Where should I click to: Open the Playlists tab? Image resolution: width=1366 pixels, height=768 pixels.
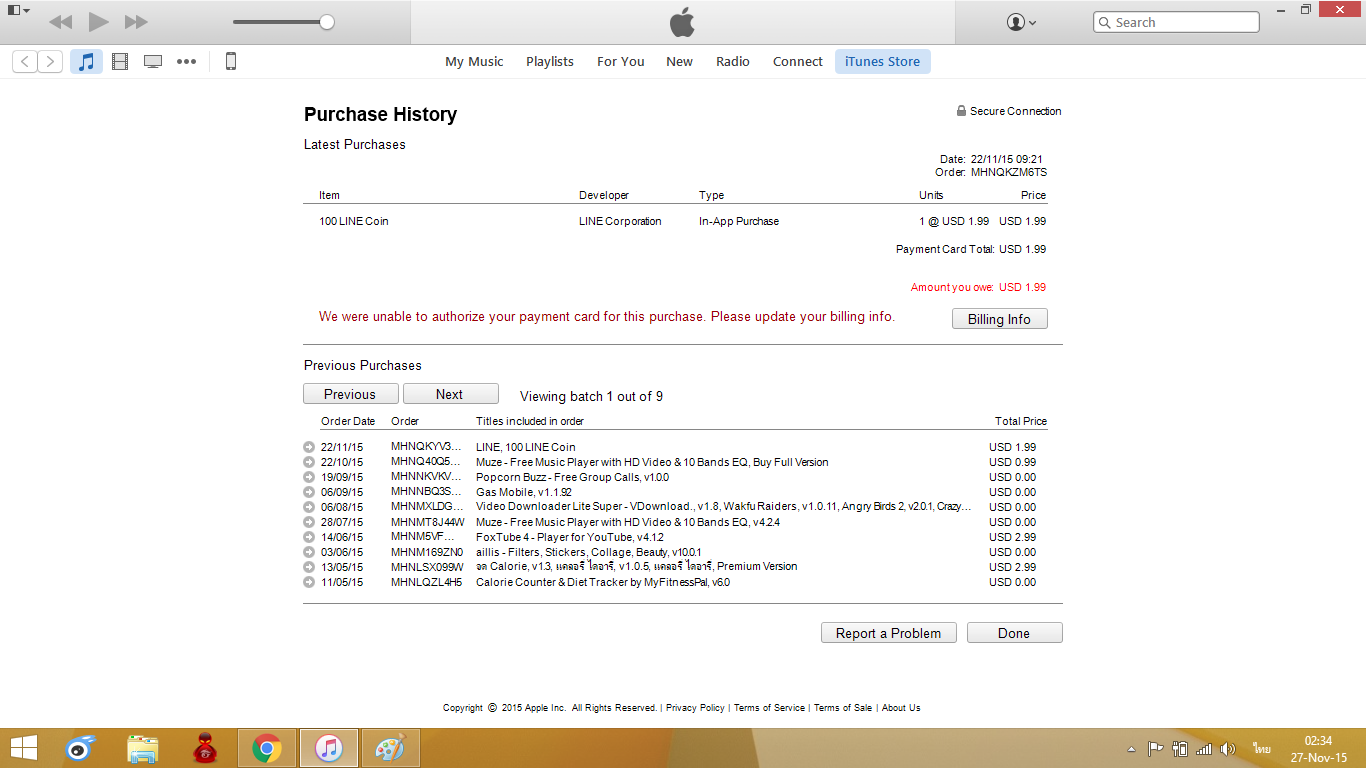(550, 61)
